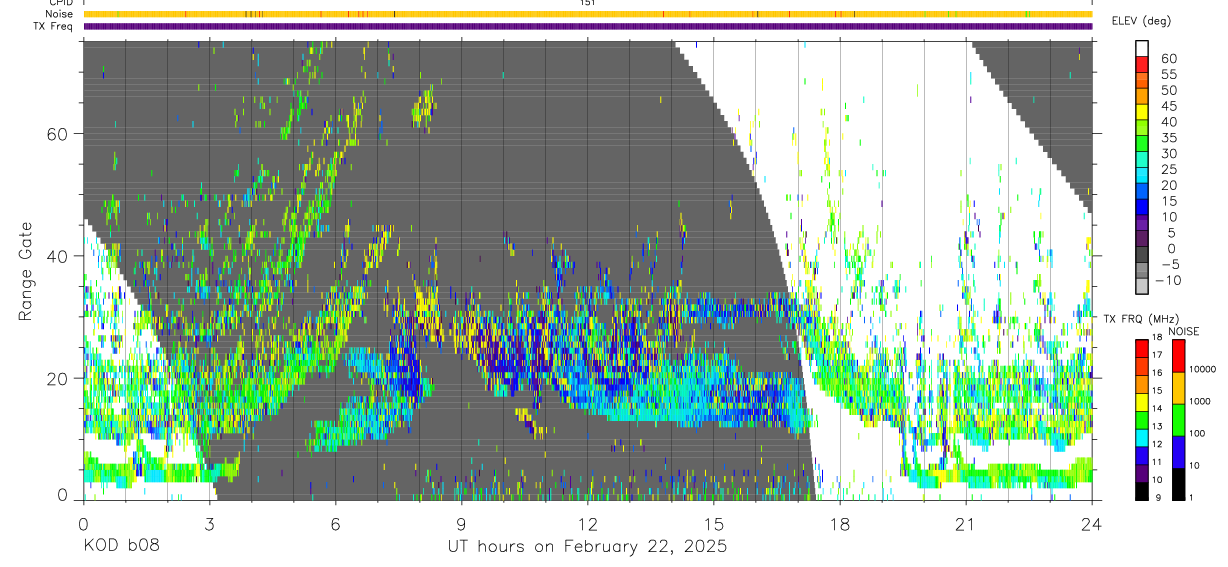Click the light gray bottom ELEV colorbar segment
This screenshot has height=567, width=1228.
pos(1142,286)
